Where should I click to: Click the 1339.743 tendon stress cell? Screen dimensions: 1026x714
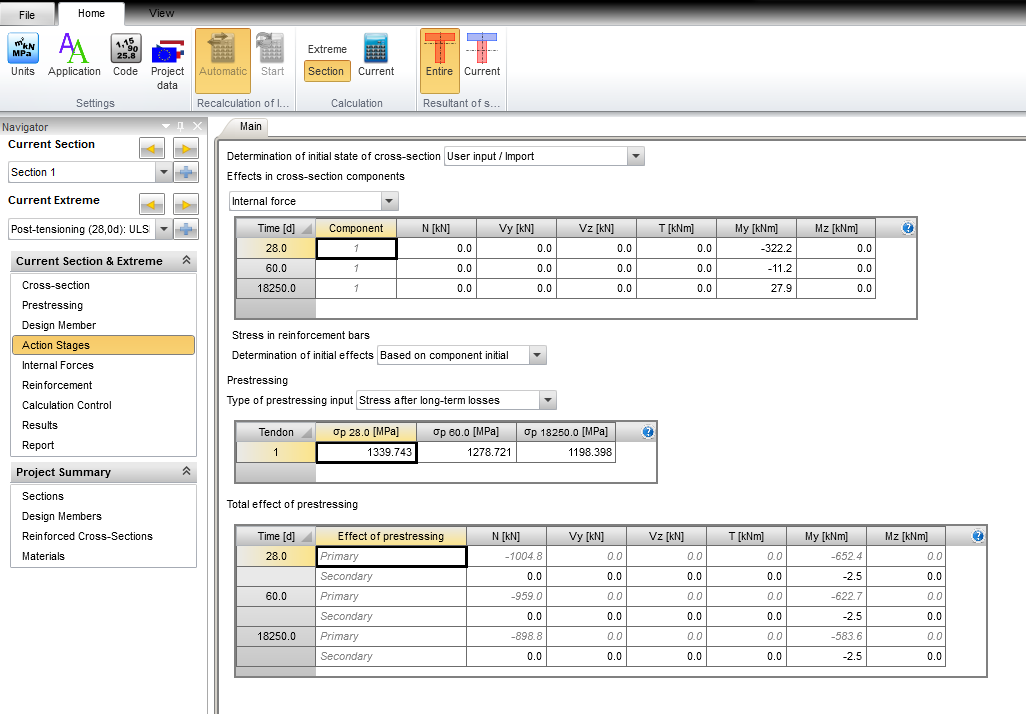(x=366, y=452)
